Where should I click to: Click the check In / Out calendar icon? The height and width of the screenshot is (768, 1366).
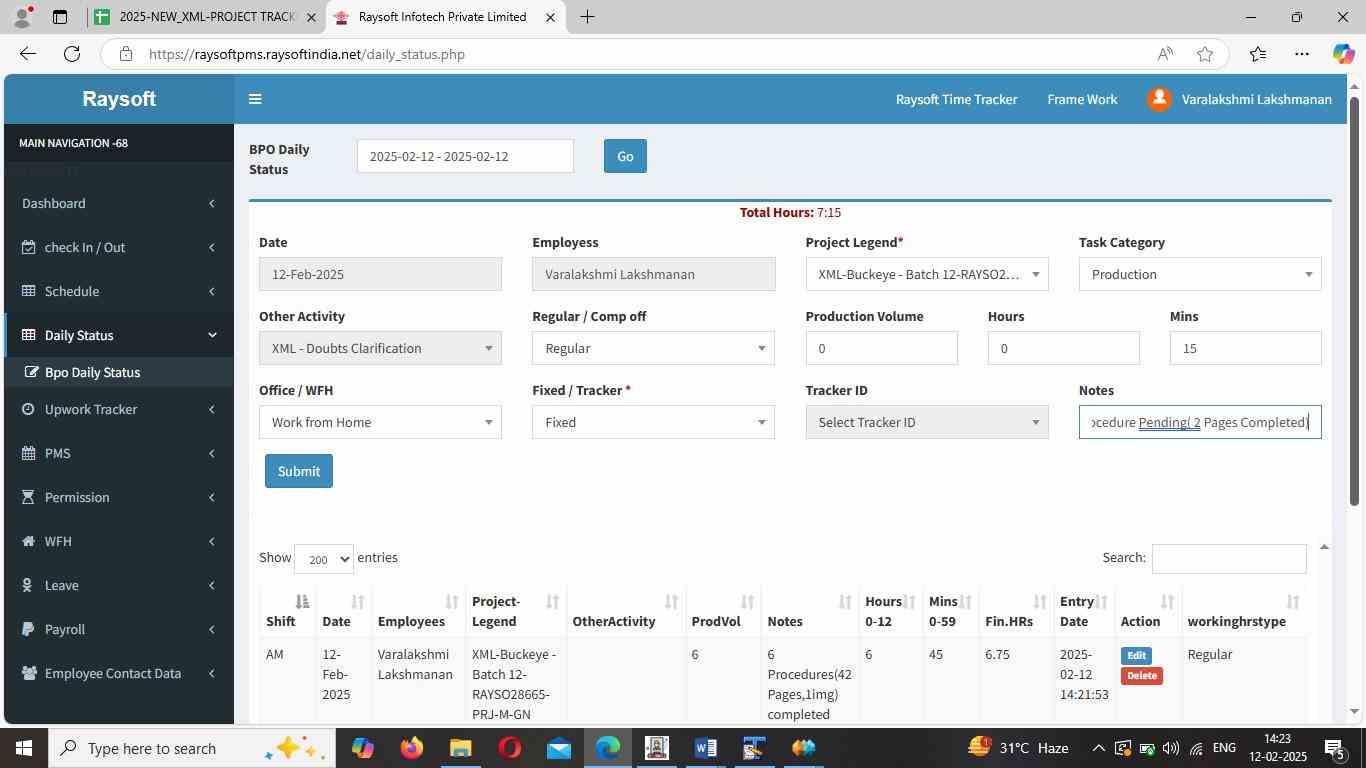pos(28,248)
